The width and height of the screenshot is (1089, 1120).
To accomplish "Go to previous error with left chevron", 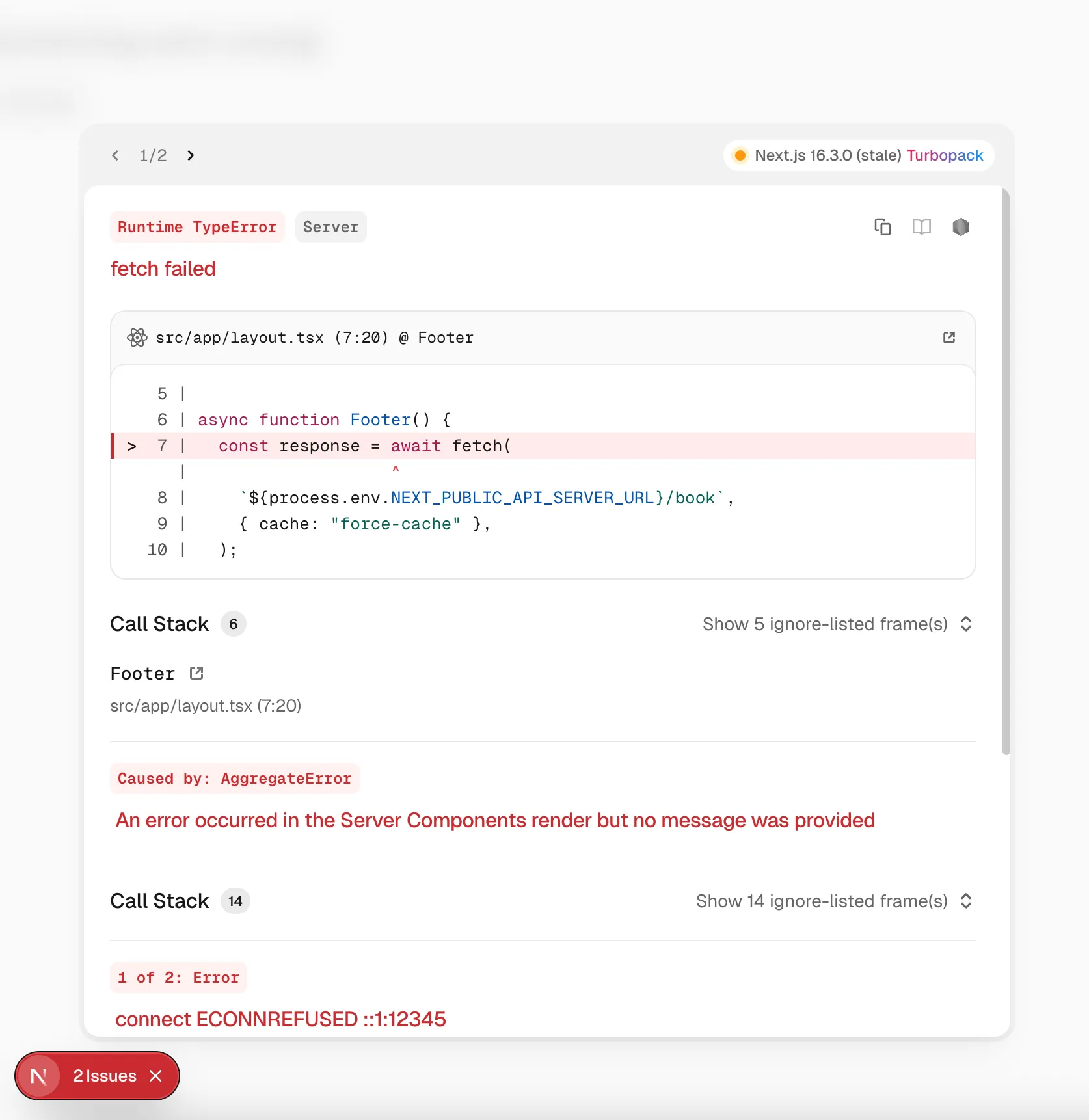I will tap(115, 155).
